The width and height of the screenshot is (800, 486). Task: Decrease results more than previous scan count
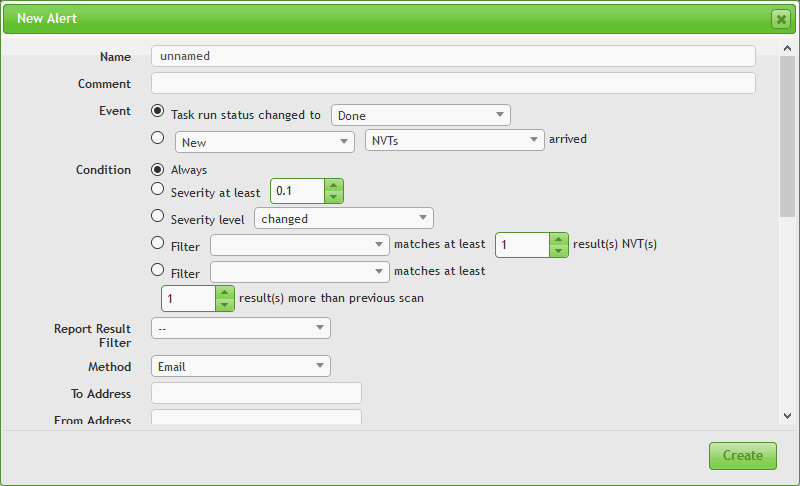225,304
